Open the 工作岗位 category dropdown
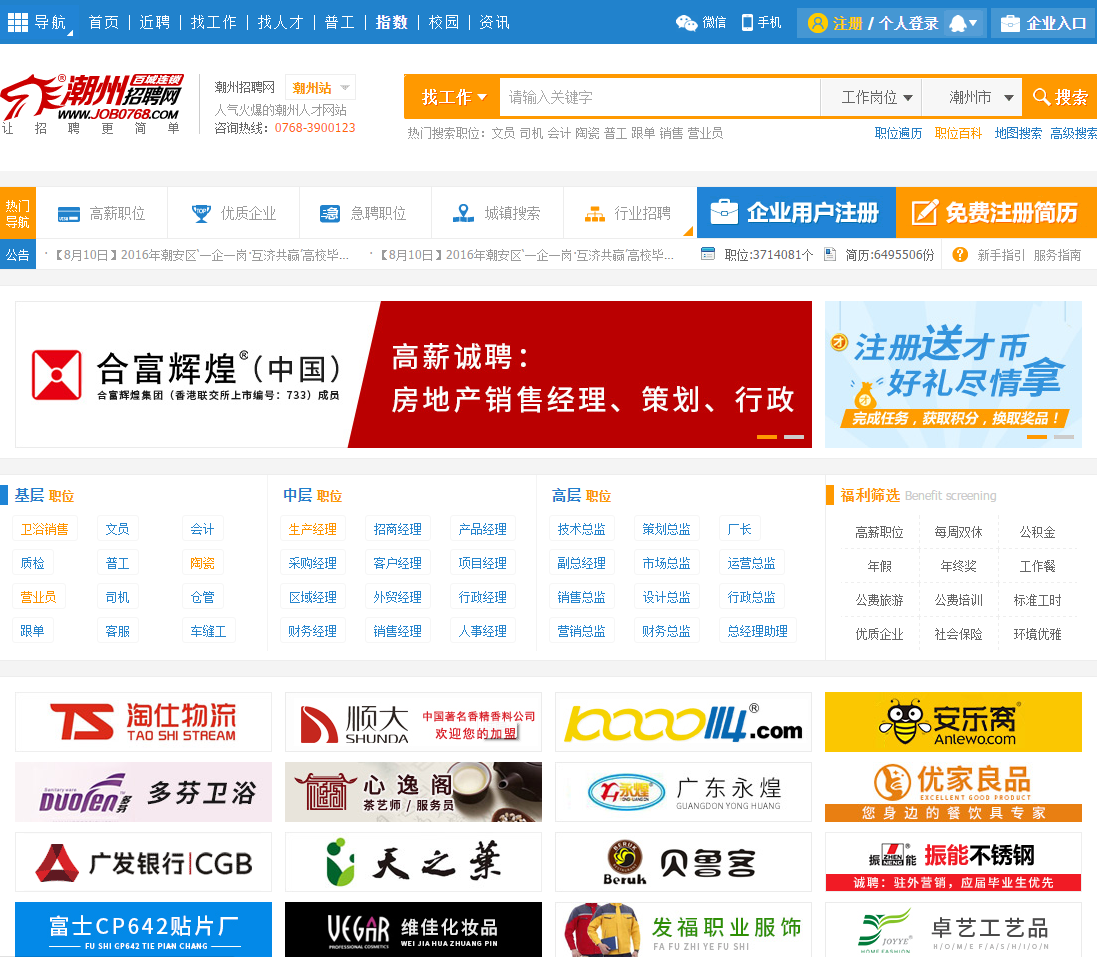 [870, 97]
